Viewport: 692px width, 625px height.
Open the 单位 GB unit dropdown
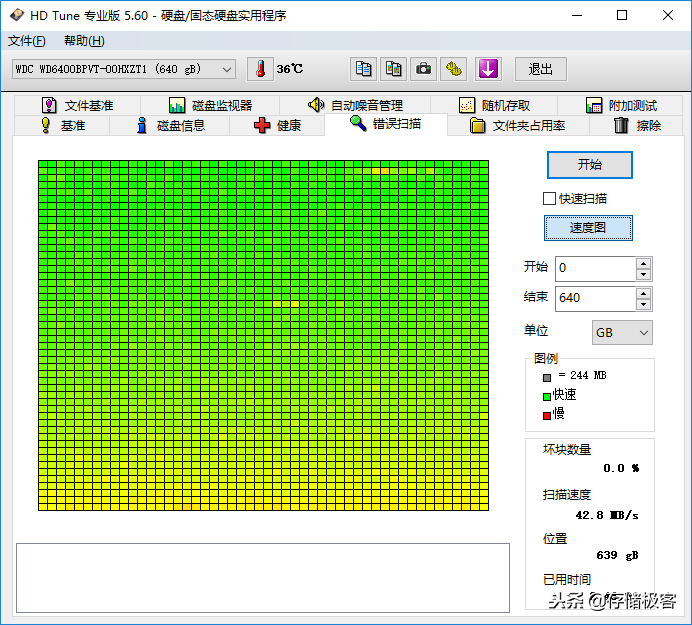click(x=622, y=332)
